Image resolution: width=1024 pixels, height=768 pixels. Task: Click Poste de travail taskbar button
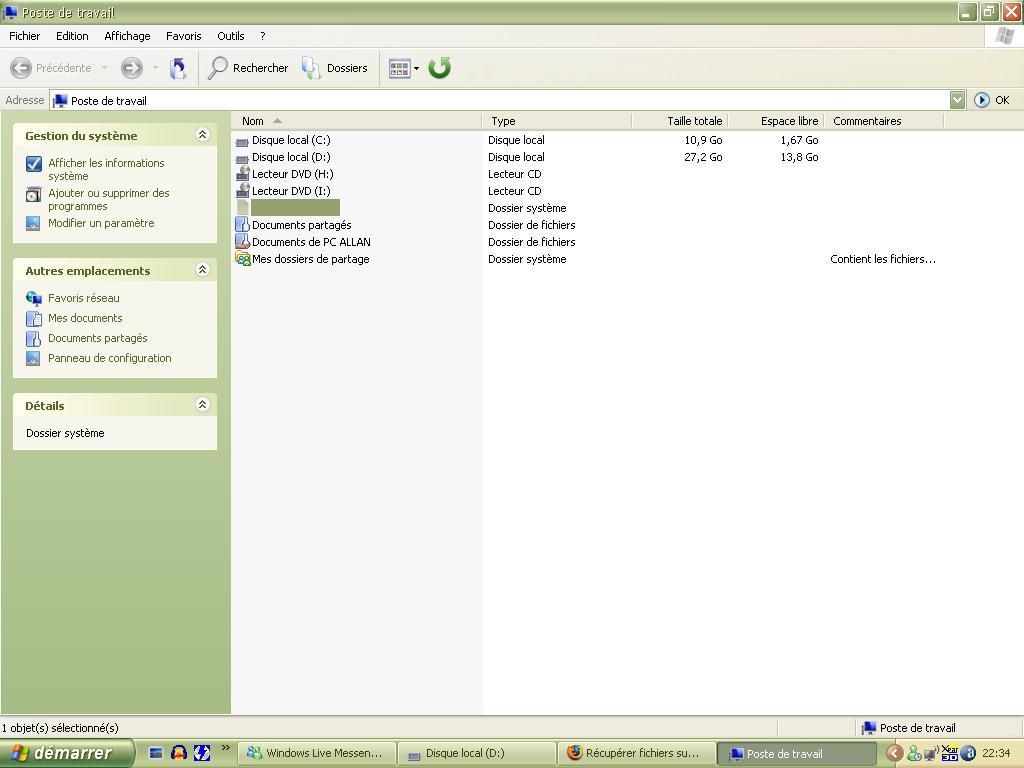pos(796,754)
